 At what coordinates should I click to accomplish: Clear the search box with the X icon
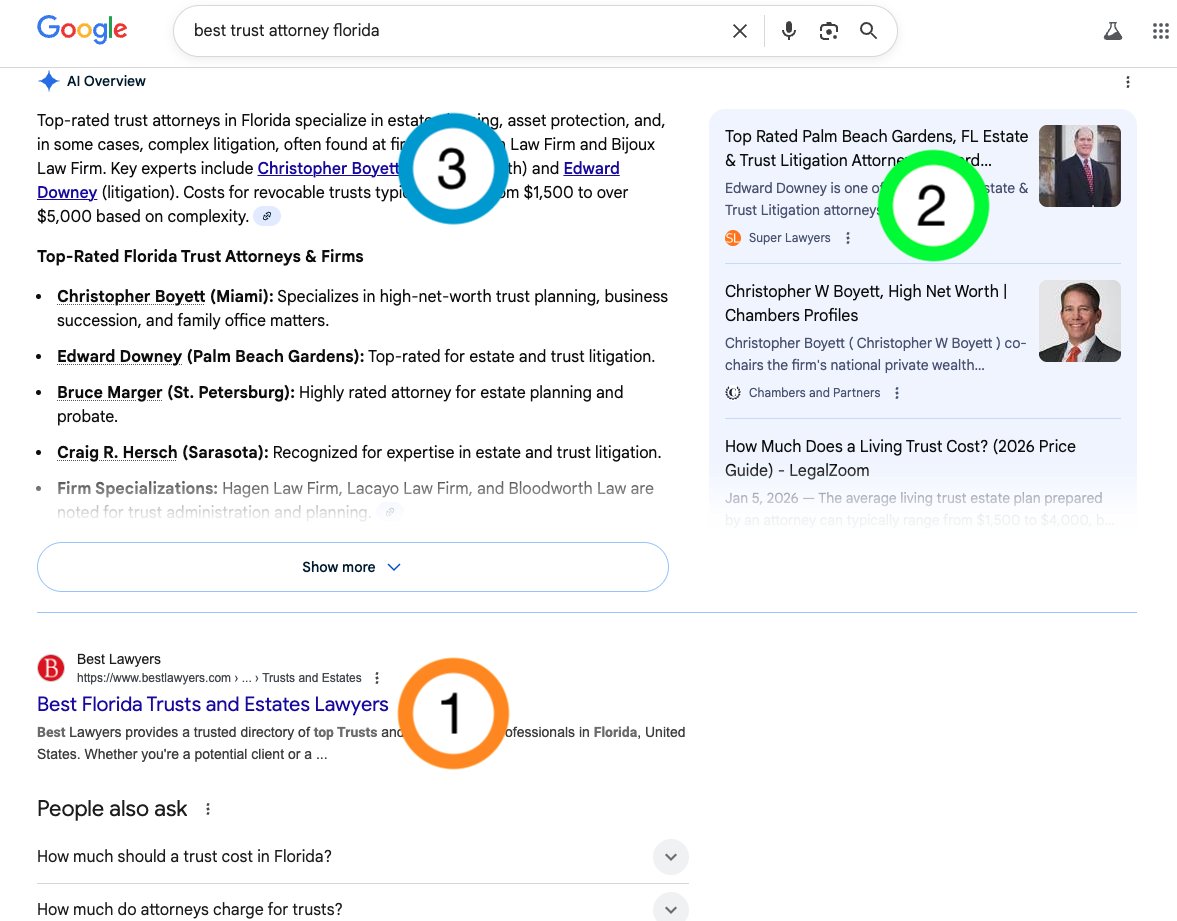(x=739, y=31)
